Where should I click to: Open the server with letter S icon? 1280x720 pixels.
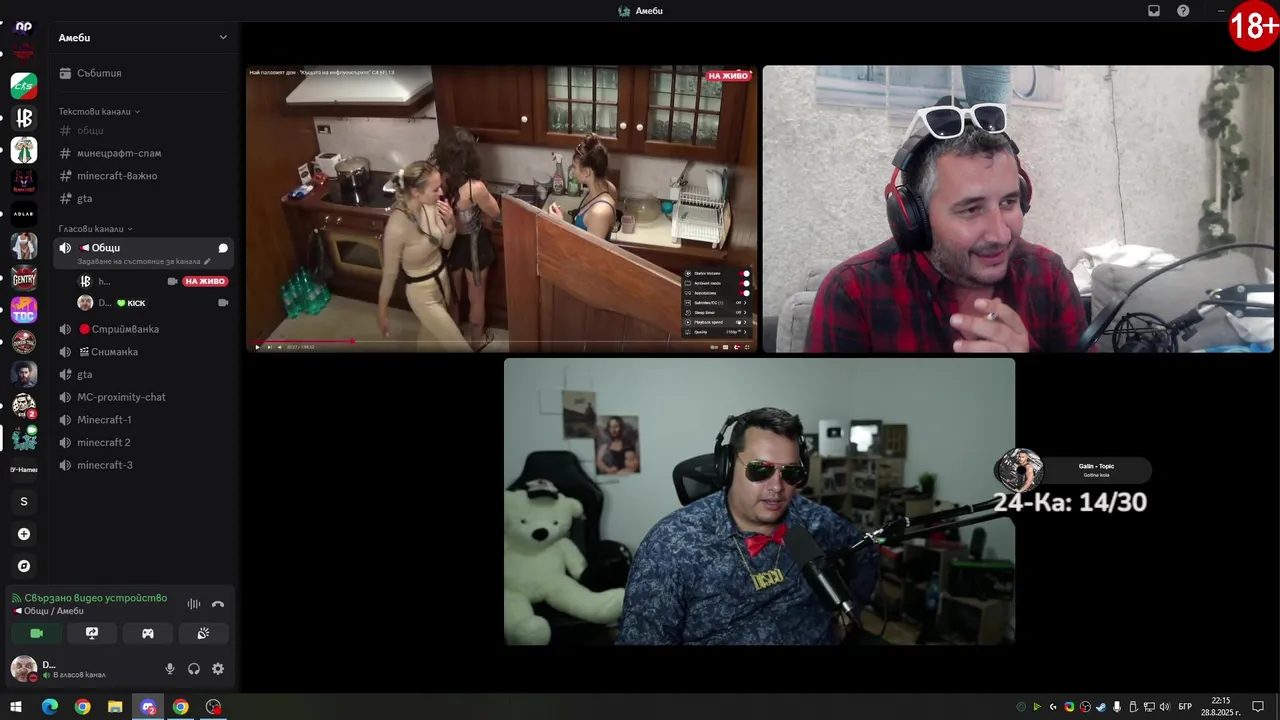24,502
